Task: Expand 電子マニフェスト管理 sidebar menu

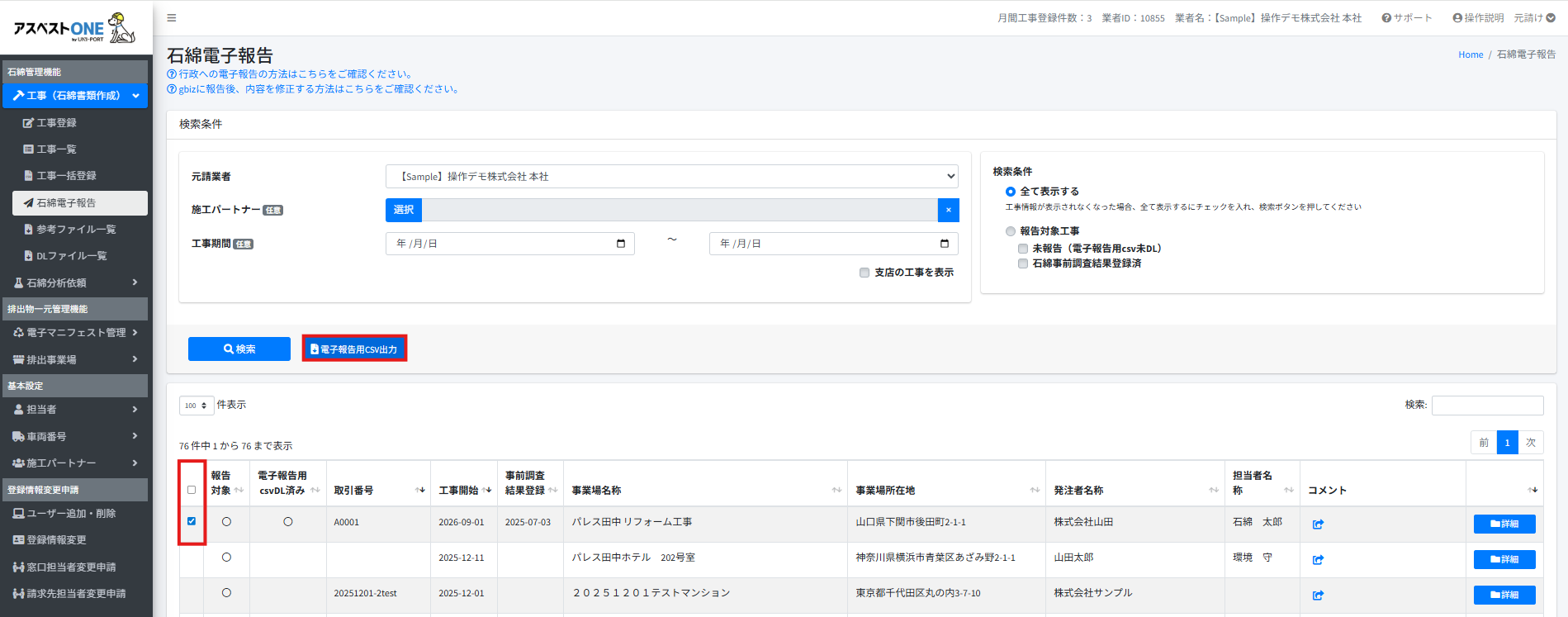Action: (x=75, y=333)
